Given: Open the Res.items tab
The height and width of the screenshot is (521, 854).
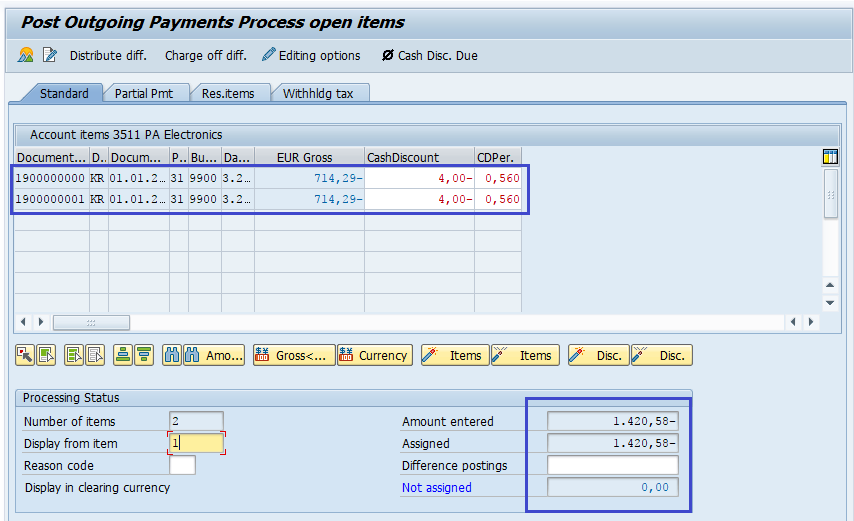Looking at the screenshot, I should pyautogui.click(x=227, y=93).
